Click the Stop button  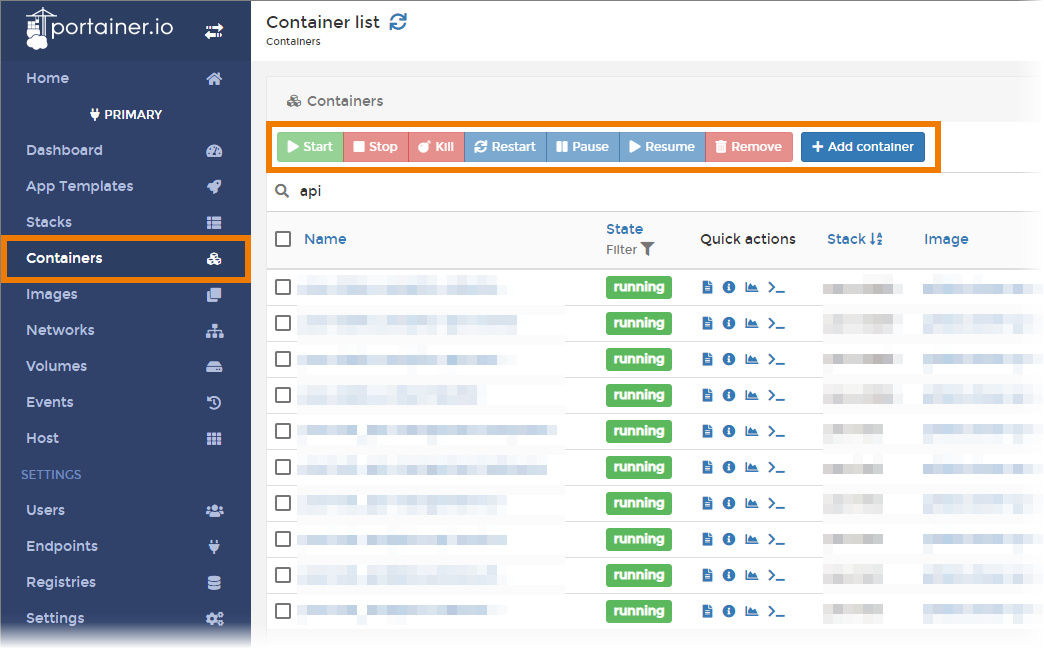(376, 146)
